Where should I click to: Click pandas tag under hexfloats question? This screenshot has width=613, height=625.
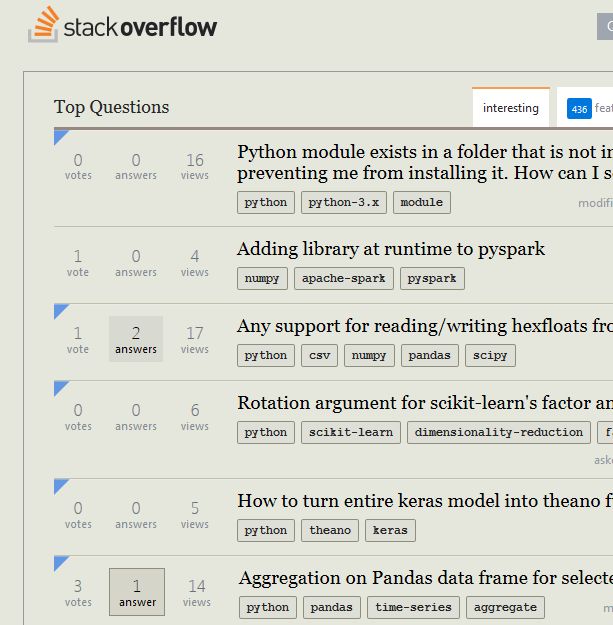tap(430, 355)
